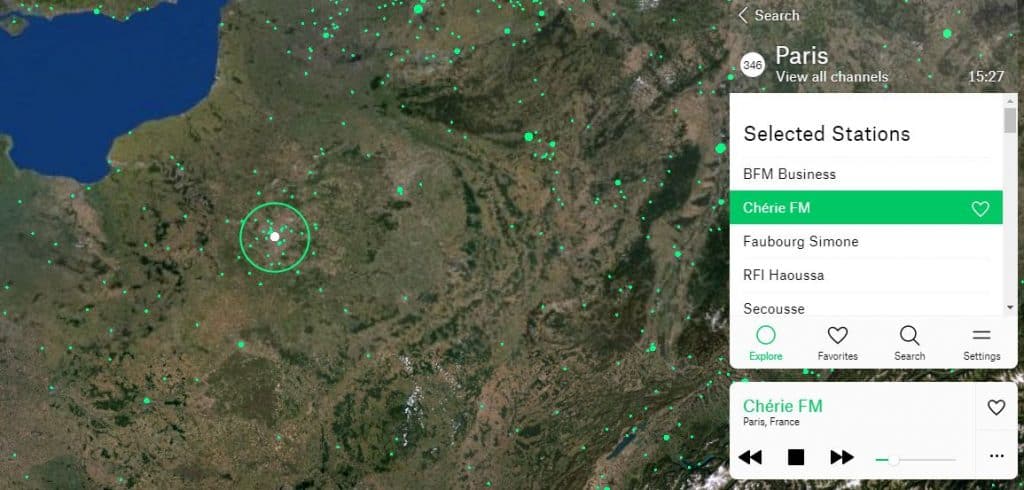Open the three-dot more options menu
The height and width of the screenshot is (490, 1024).
[x=996, y=456]
